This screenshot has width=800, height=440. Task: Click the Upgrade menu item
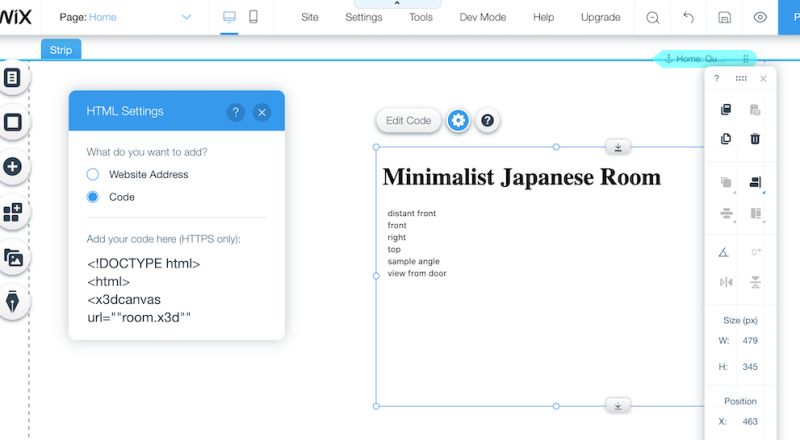point(601,17)
